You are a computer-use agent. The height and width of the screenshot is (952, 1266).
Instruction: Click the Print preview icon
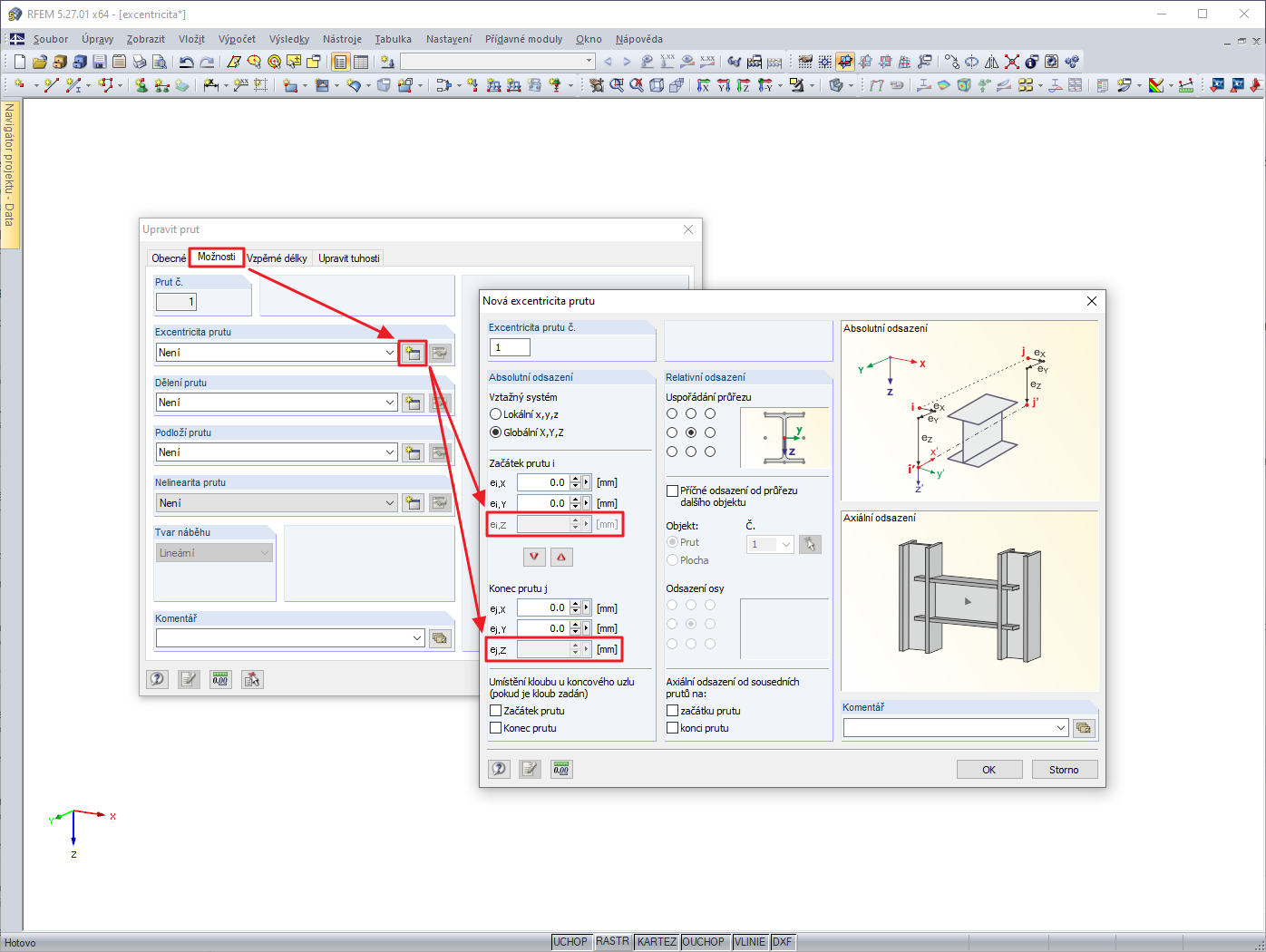pyautogui.click(x=160, y=62)
